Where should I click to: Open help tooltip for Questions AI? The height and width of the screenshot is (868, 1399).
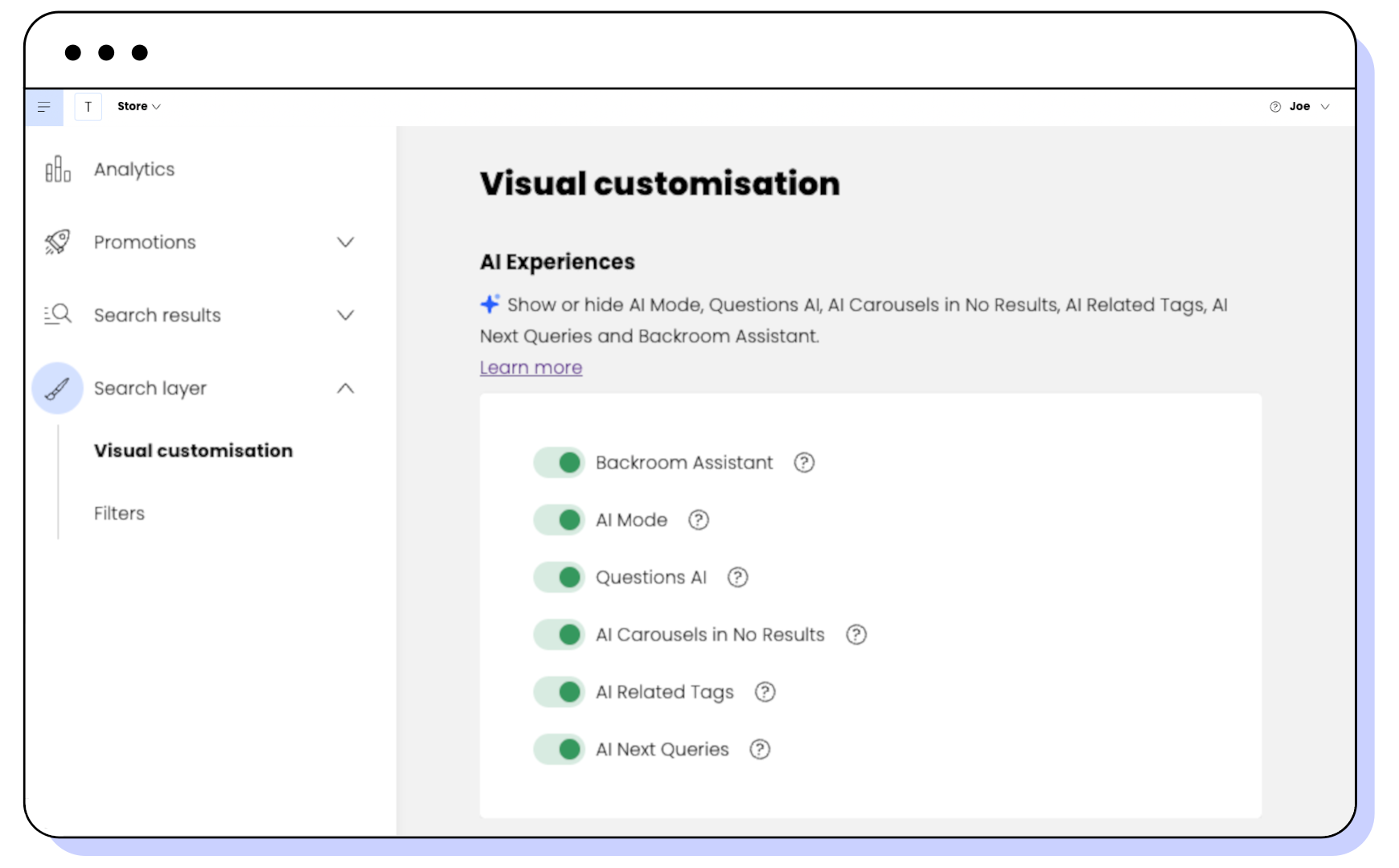click(737, 577)
